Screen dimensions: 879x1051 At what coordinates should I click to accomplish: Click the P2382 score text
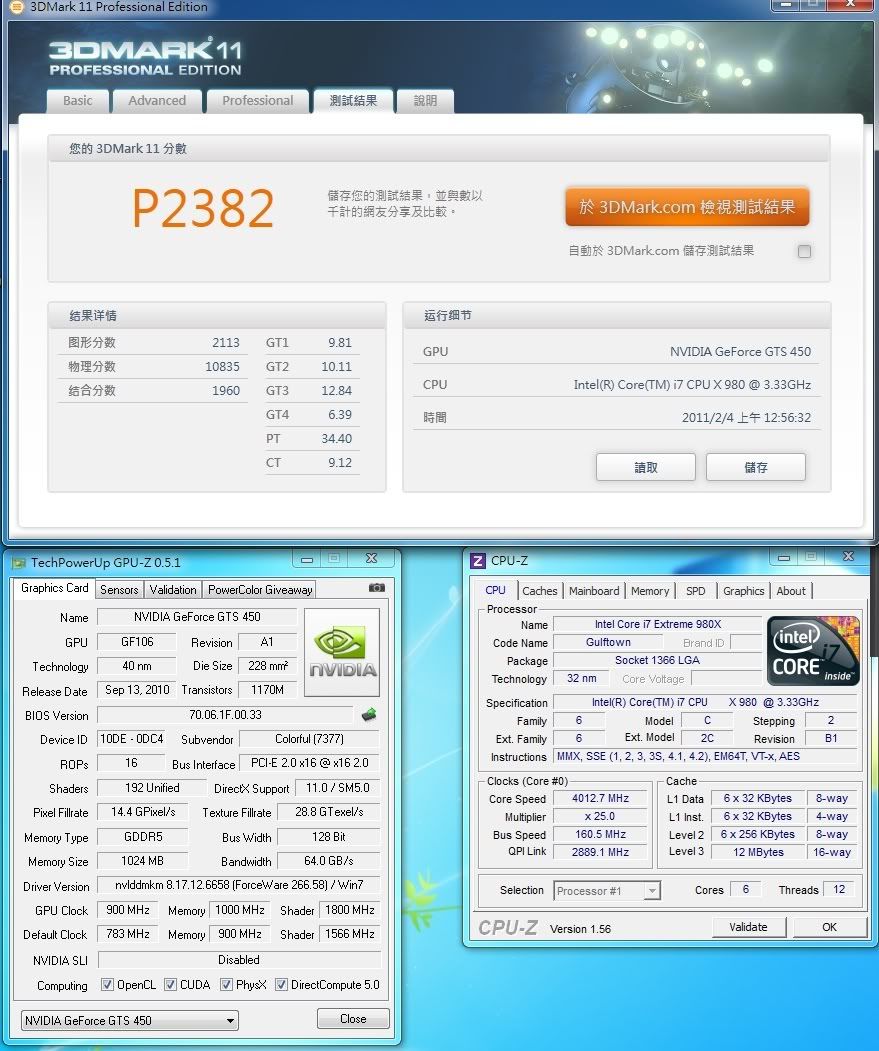click(203, 208)
